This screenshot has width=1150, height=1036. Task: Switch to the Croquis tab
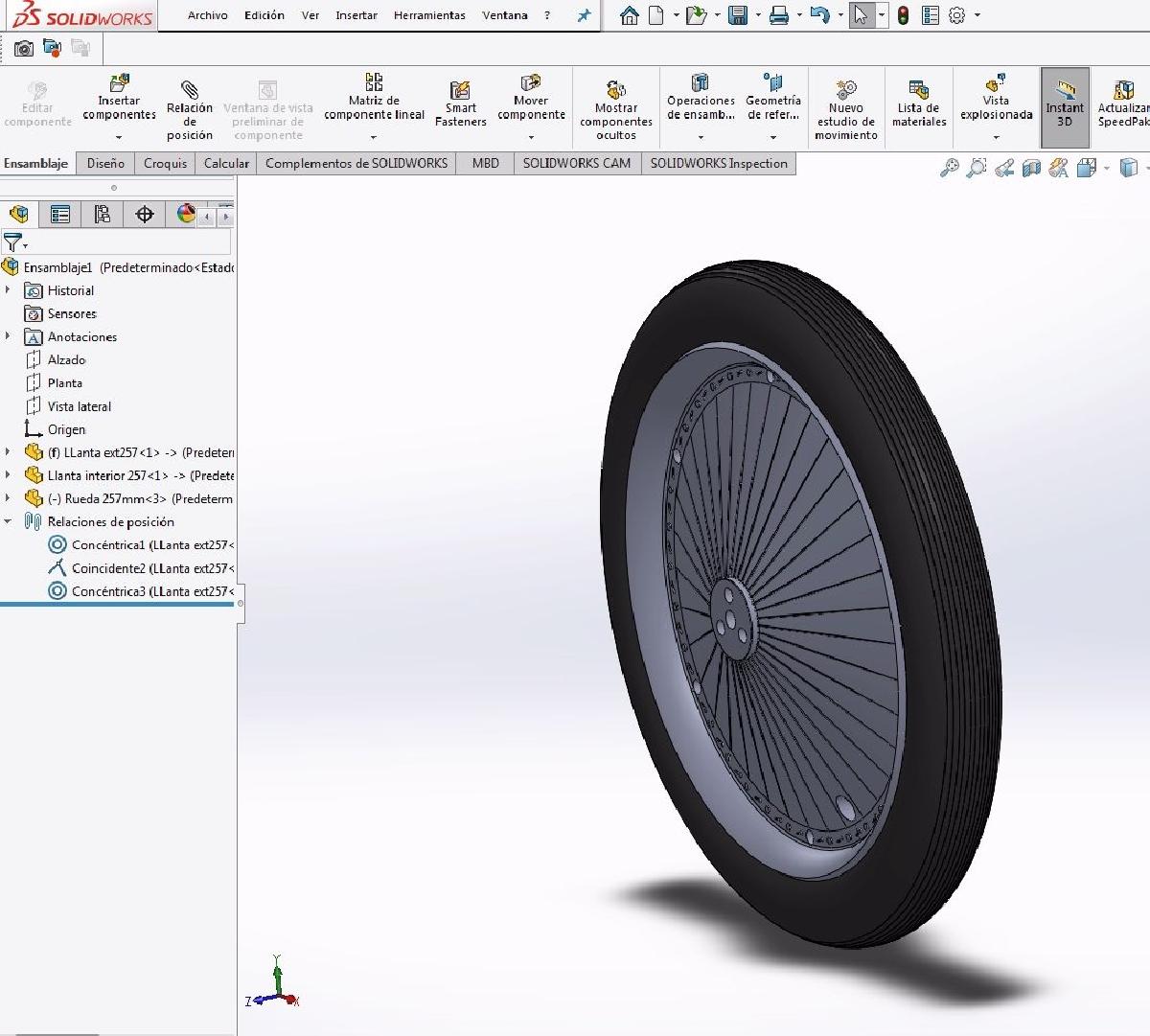[x=165, y=163]
